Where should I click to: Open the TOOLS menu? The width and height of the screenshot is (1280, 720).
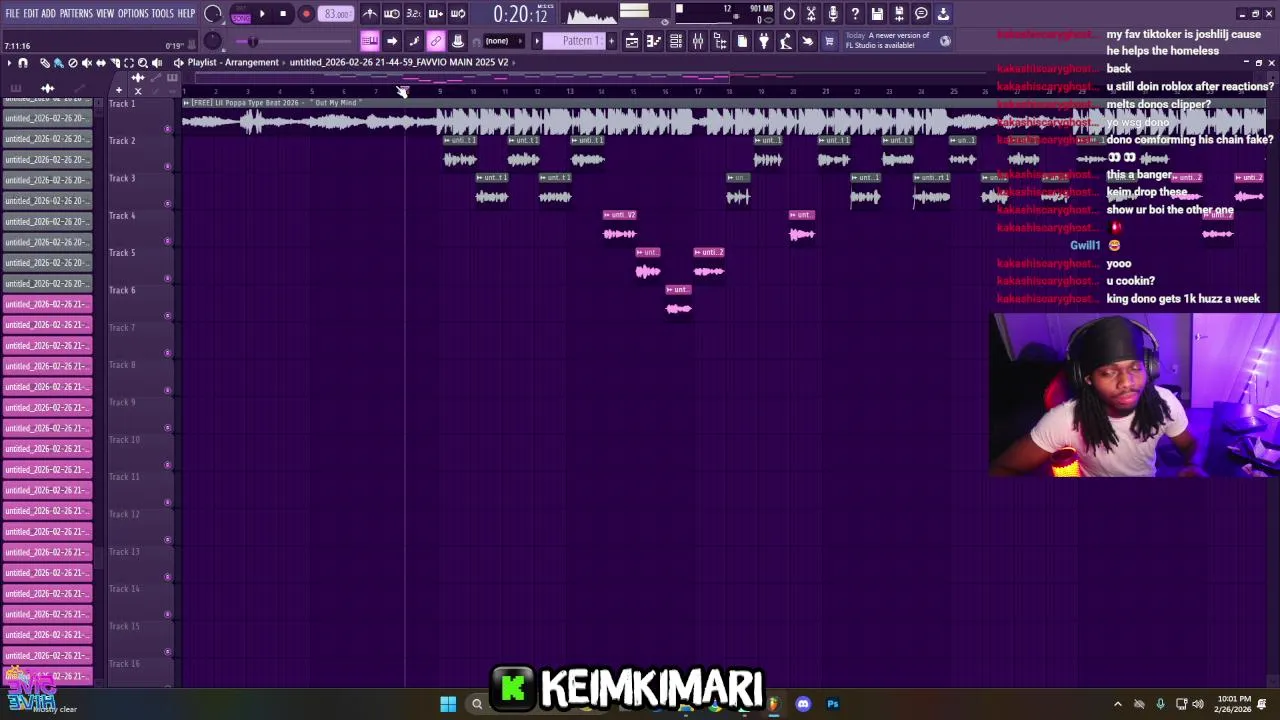163,13
